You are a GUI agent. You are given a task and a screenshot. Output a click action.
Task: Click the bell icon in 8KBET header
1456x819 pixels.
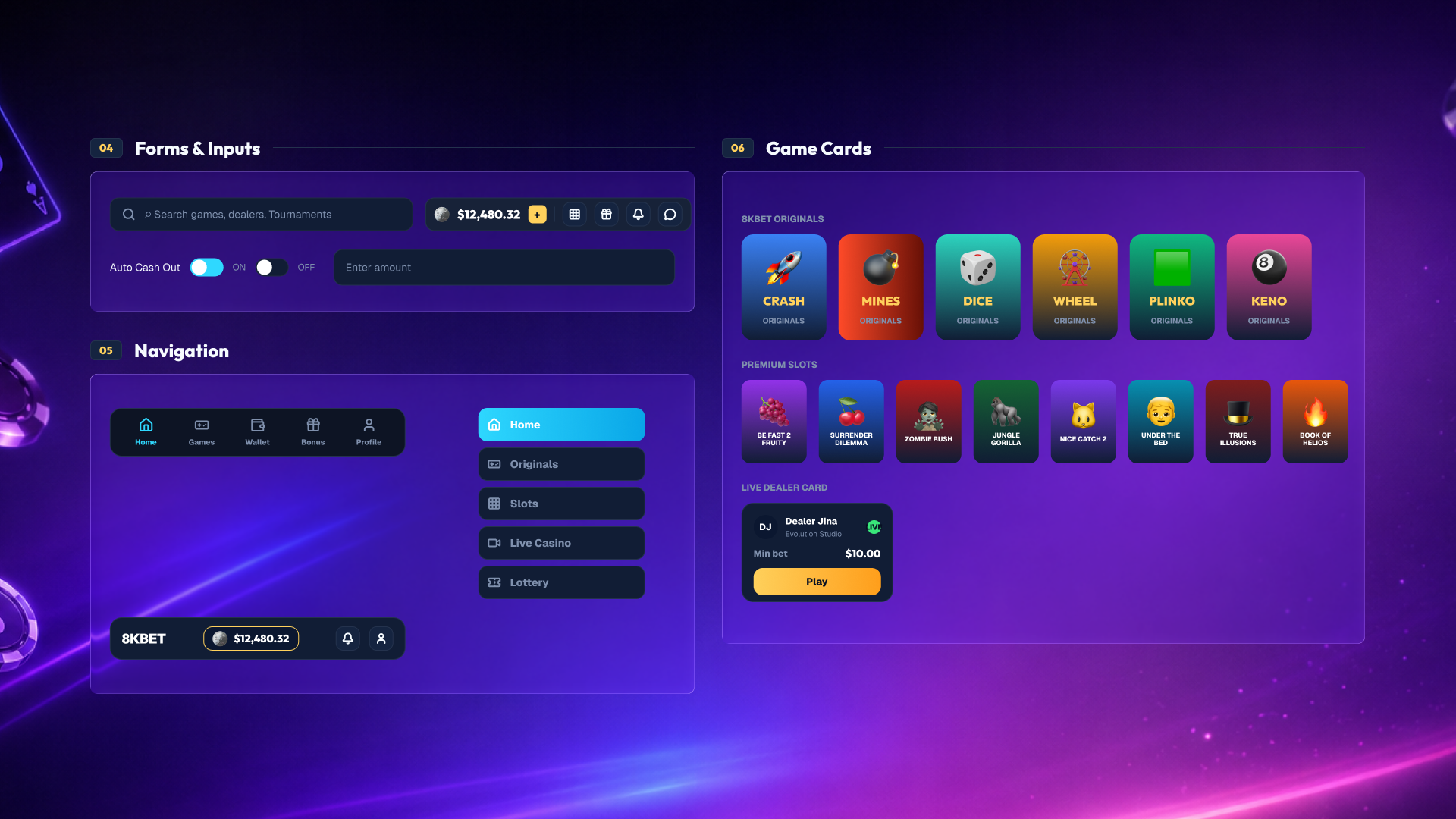348,639
